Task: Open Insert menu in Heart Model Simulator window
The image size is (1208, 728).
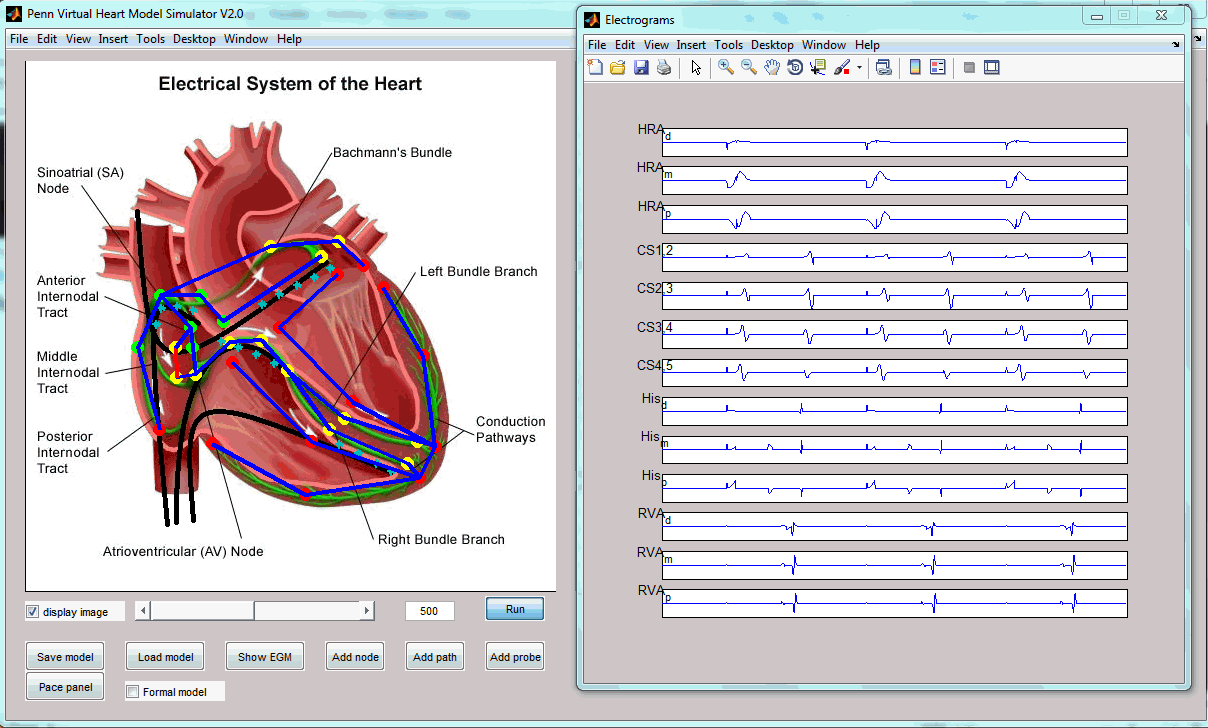Action: coord(113,39)
